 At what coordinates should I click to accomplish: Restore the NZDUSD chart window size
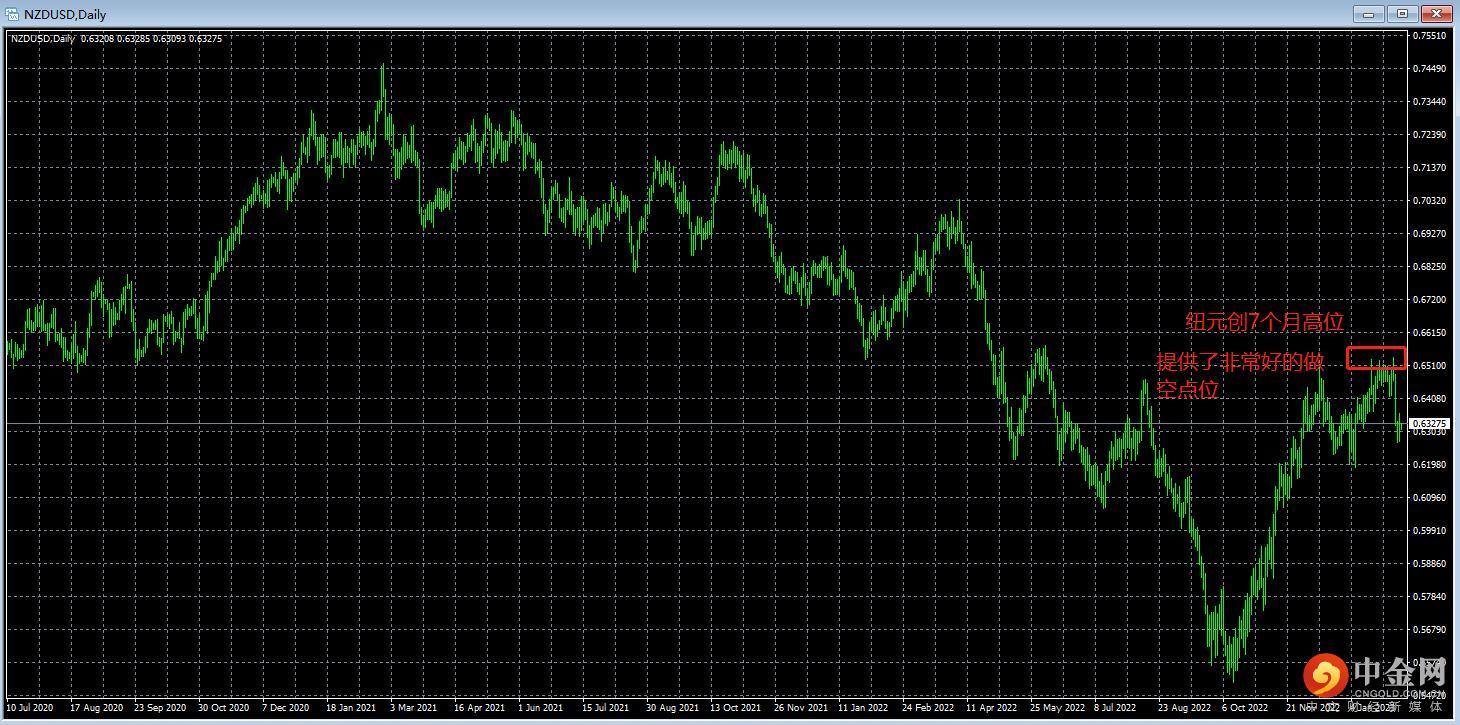pyautogui.click(x=1402, y=13)
